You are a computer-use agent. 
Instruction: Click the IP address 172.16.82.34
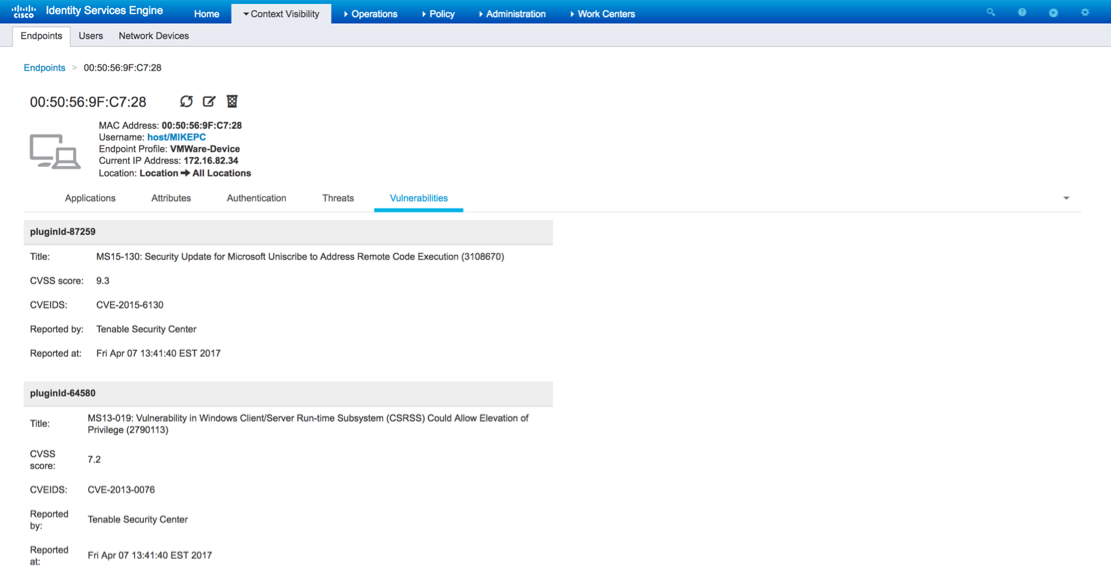[x=211, y=161]
